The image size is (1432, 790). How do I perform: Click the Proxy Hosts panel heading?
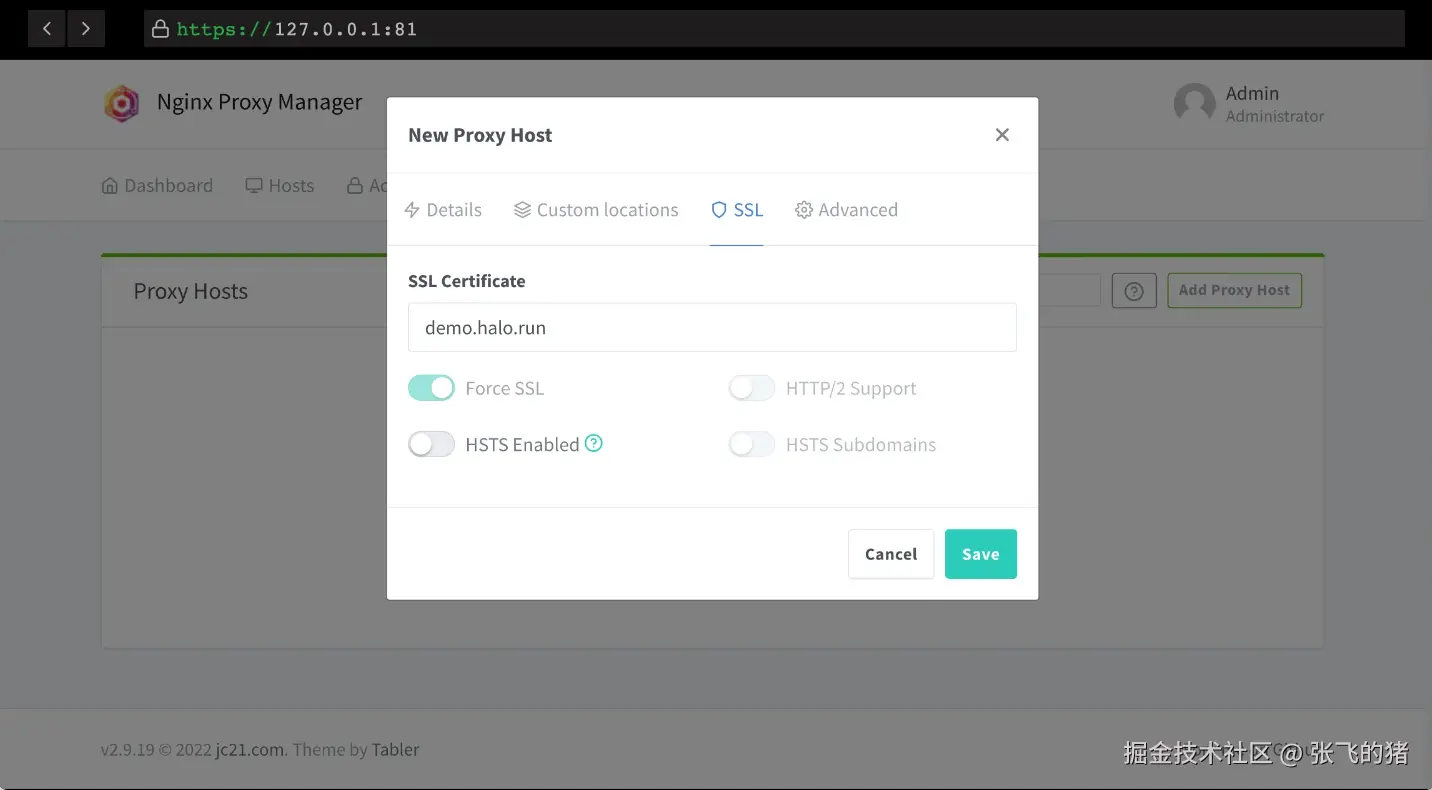point(191,292)
